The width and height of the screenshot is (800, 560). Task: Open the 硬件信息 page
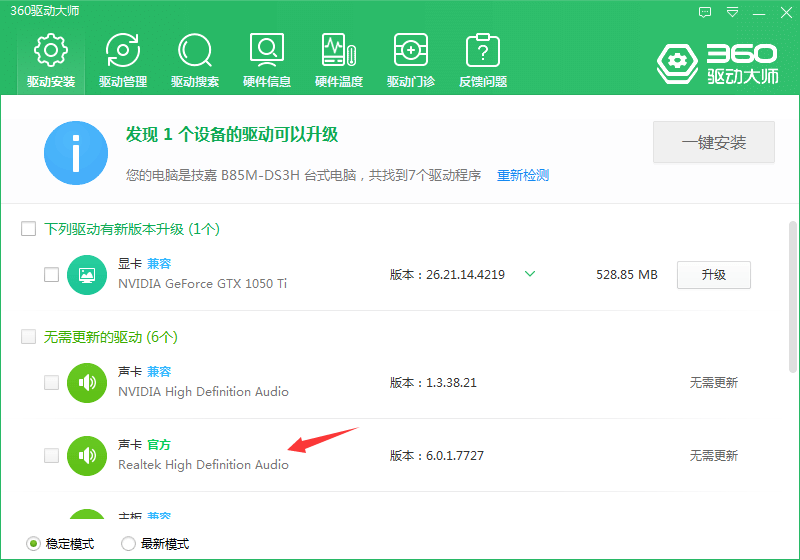pyautogui.click(x=267, y=60)
